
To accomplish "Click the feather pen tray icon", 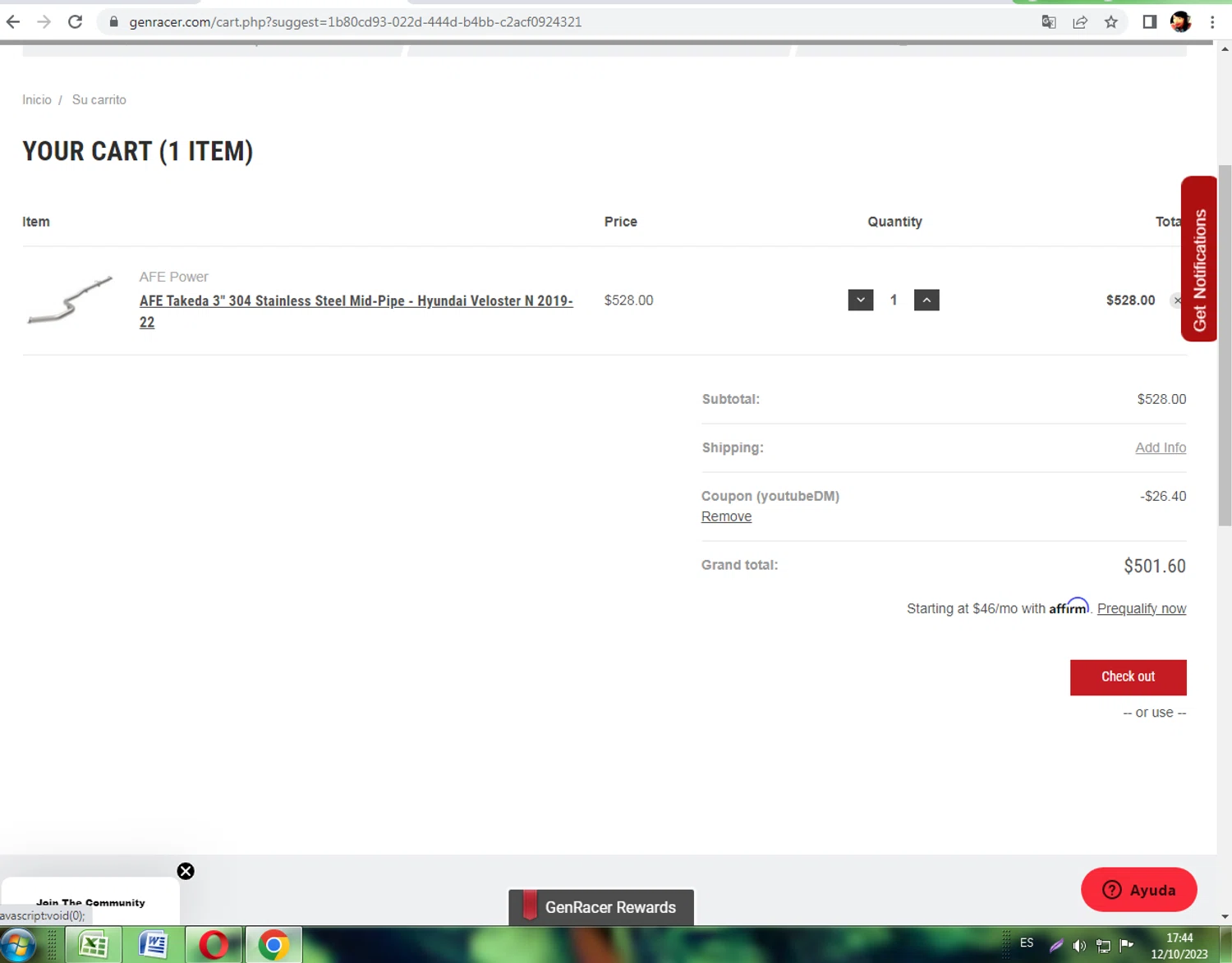I will coord(1056,946).
